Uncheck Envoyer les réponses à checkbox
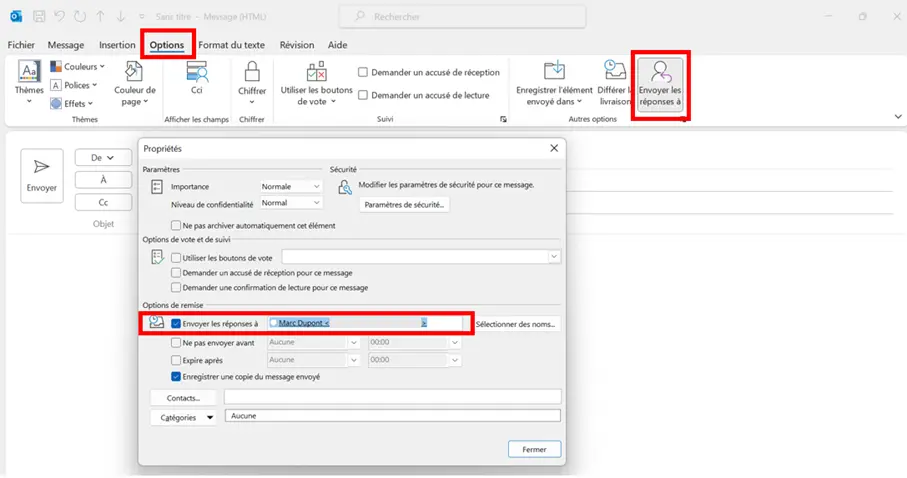This screenshot has height=478, width=907. 176,323
